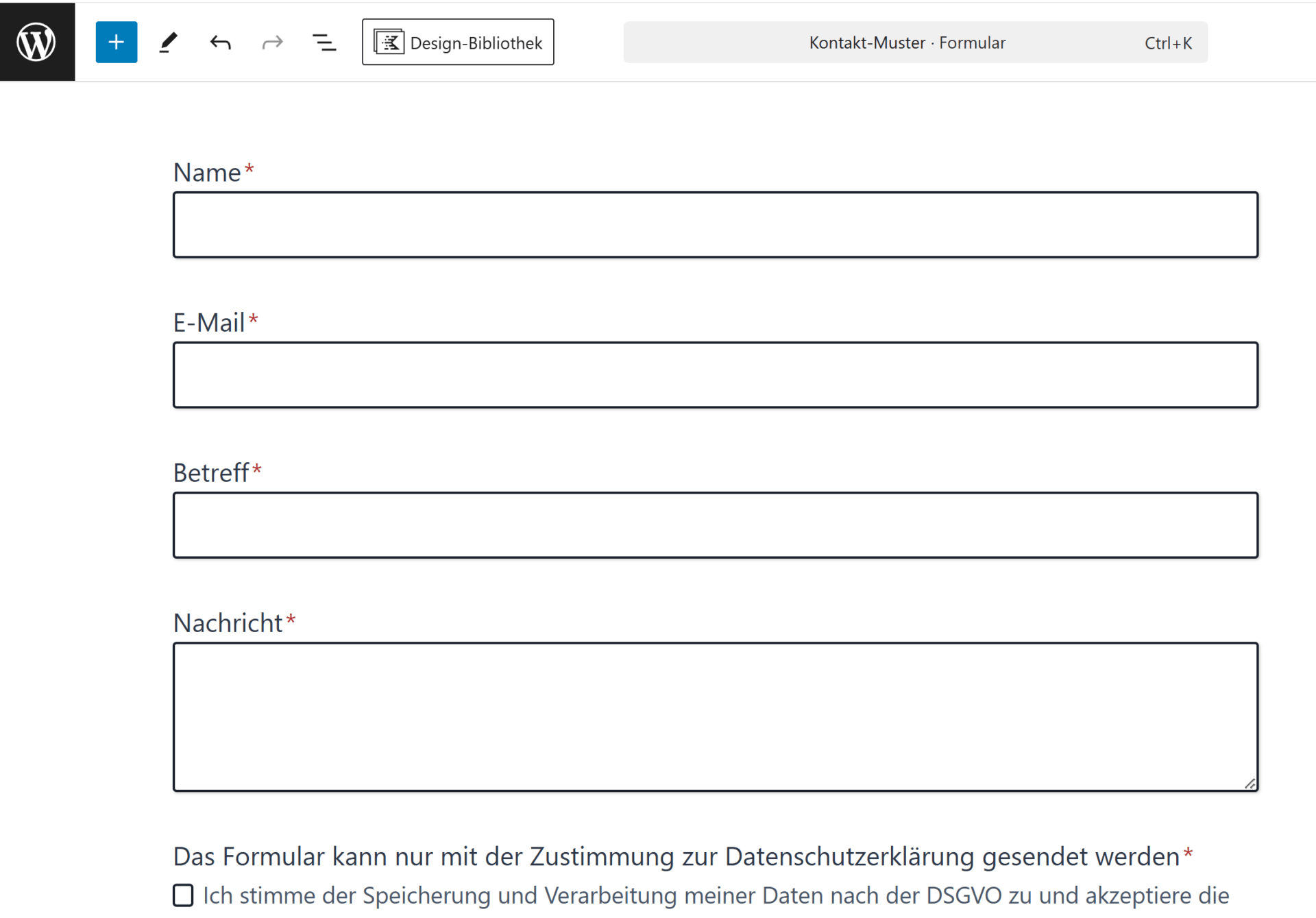Click the redo arrow

[272, 43]
